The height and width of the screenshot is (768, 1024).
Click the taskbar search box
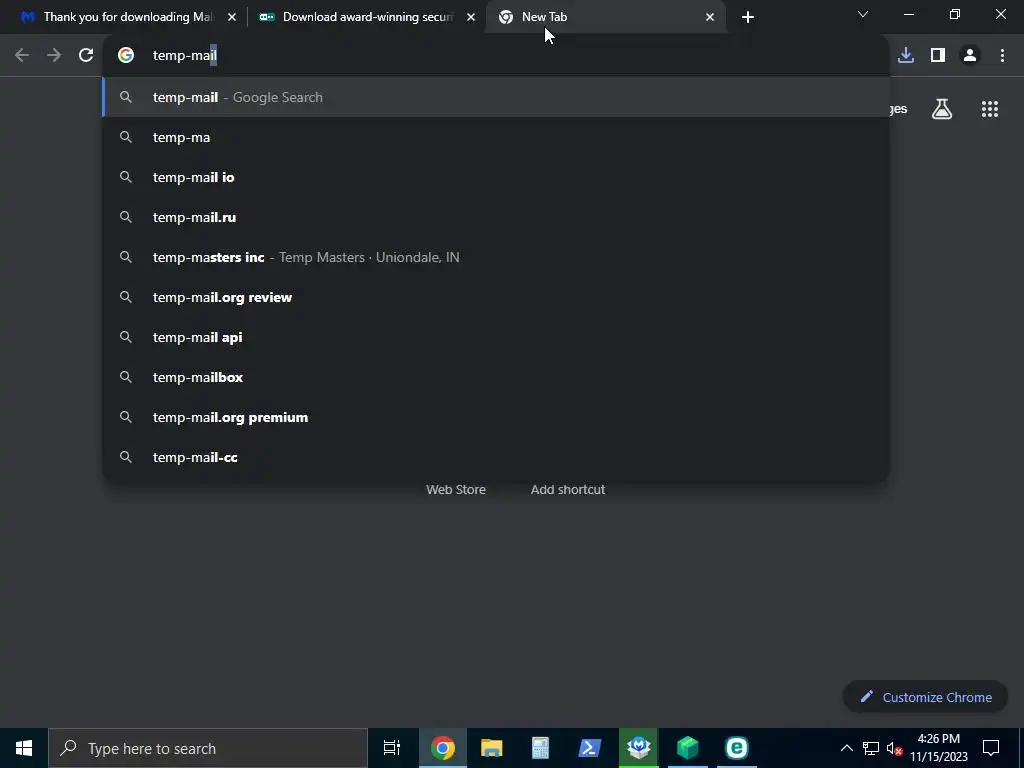point(208,748)
